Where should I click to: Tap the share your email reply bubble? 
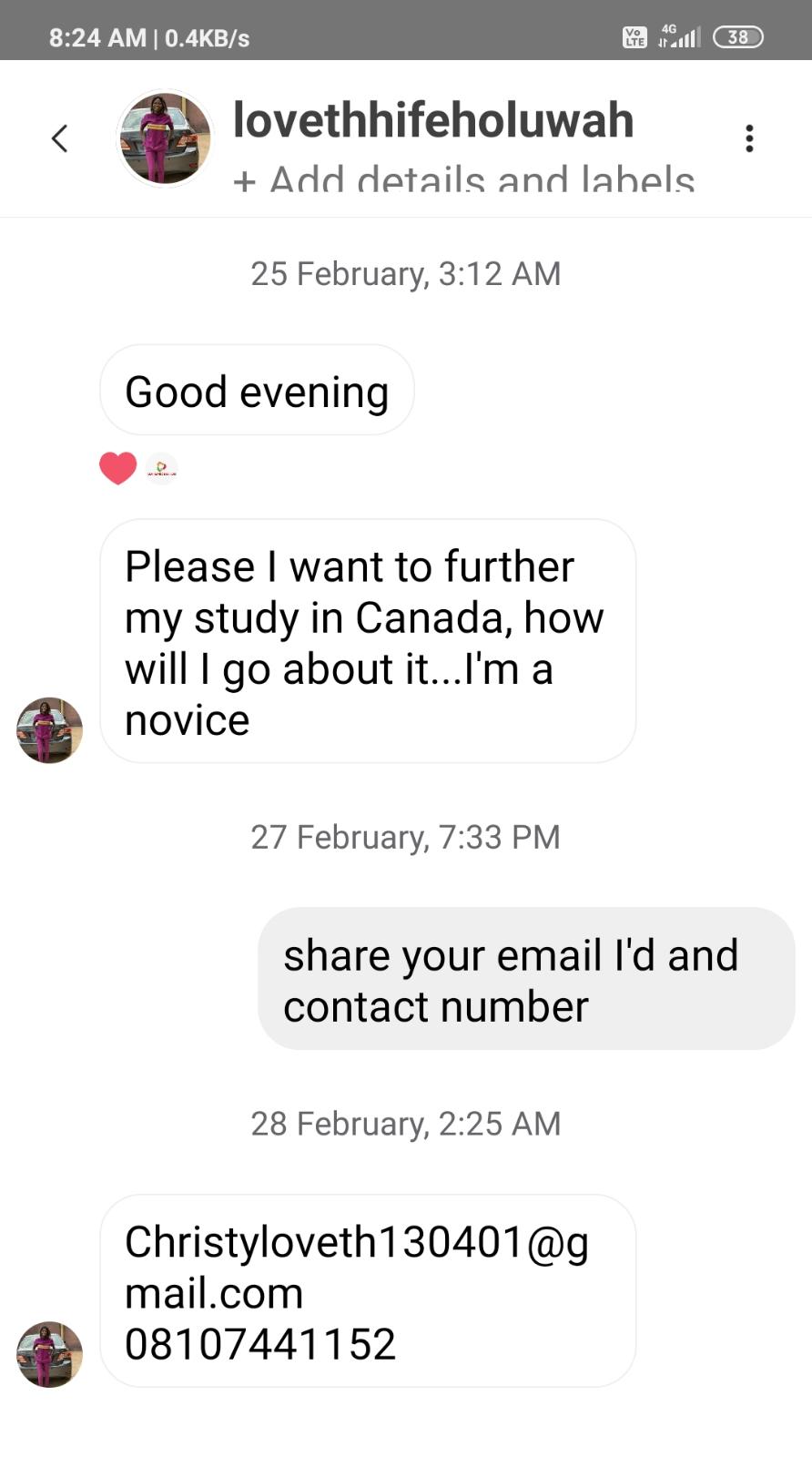[x=525, y=980]
